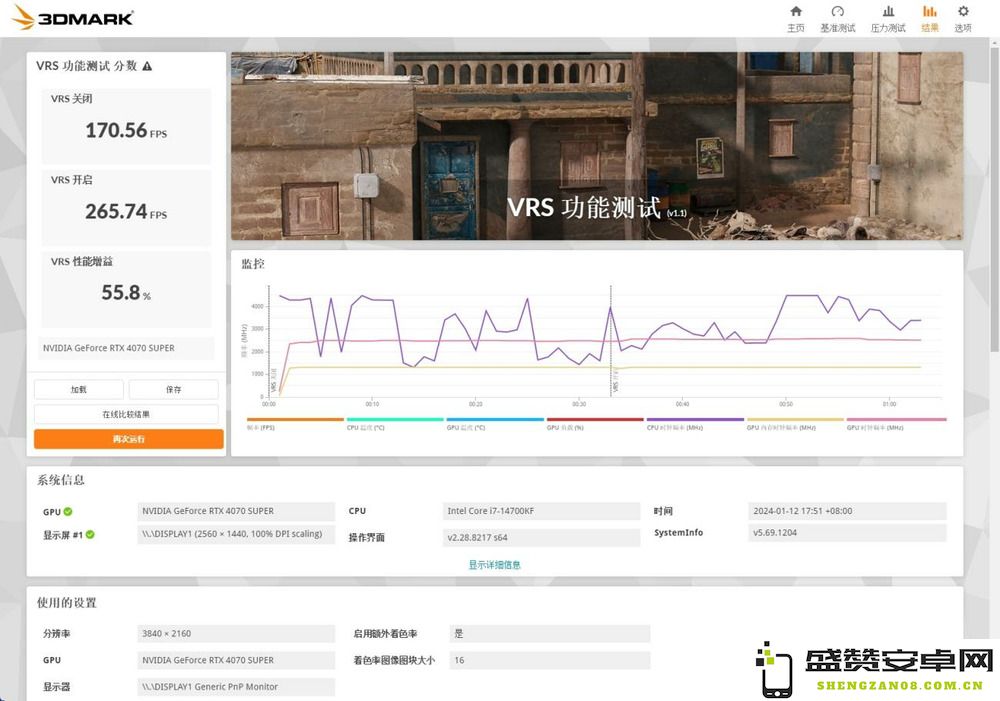Image resolution: width=1000 pixels, height=701 pixels.
Task: Click the \\.\DISPLAY1 Generic PnP Monitor value
Action: [x=236, y=687]
